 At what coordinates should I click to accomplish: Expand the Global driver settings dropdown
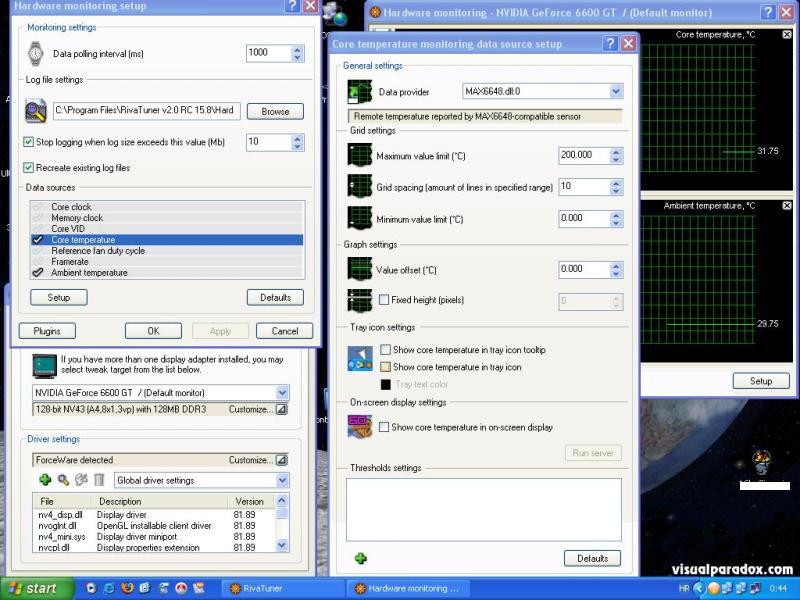[x=282, y=480]
